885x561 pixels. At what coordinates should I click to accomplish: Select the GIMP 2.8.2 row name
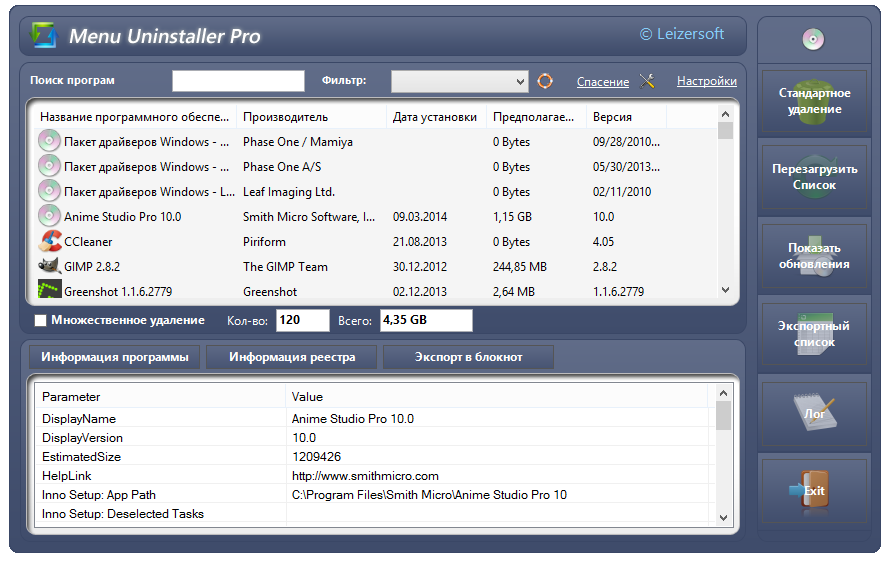(x=92, y=266)
